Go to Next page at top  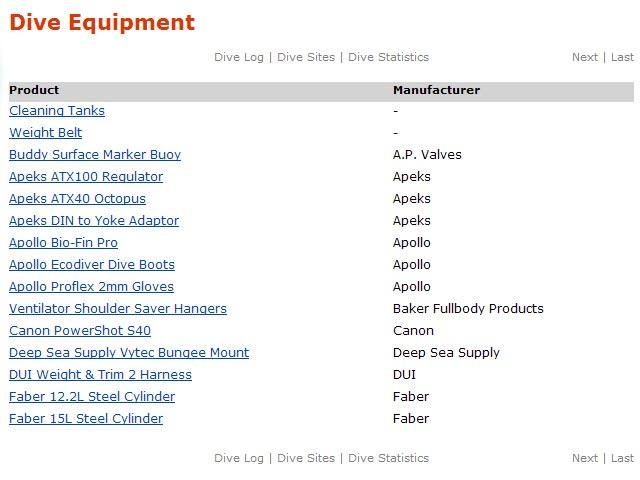(585, 57)
